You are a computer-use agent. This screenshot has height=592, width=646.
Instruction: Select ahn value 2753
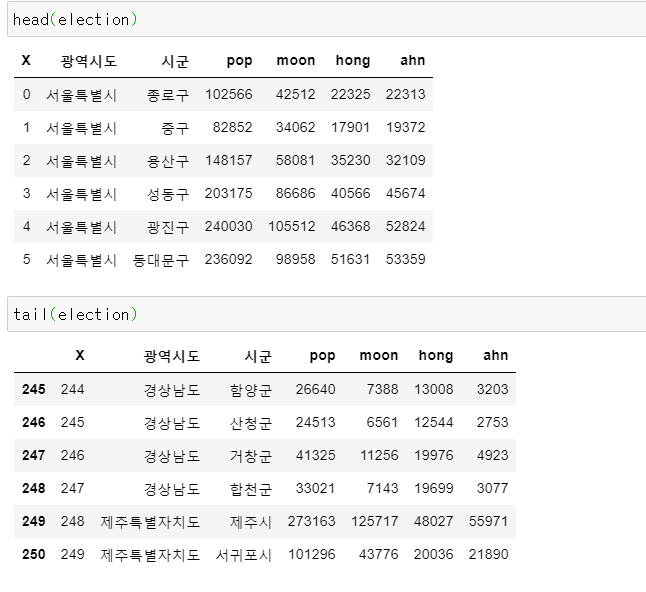492,422
